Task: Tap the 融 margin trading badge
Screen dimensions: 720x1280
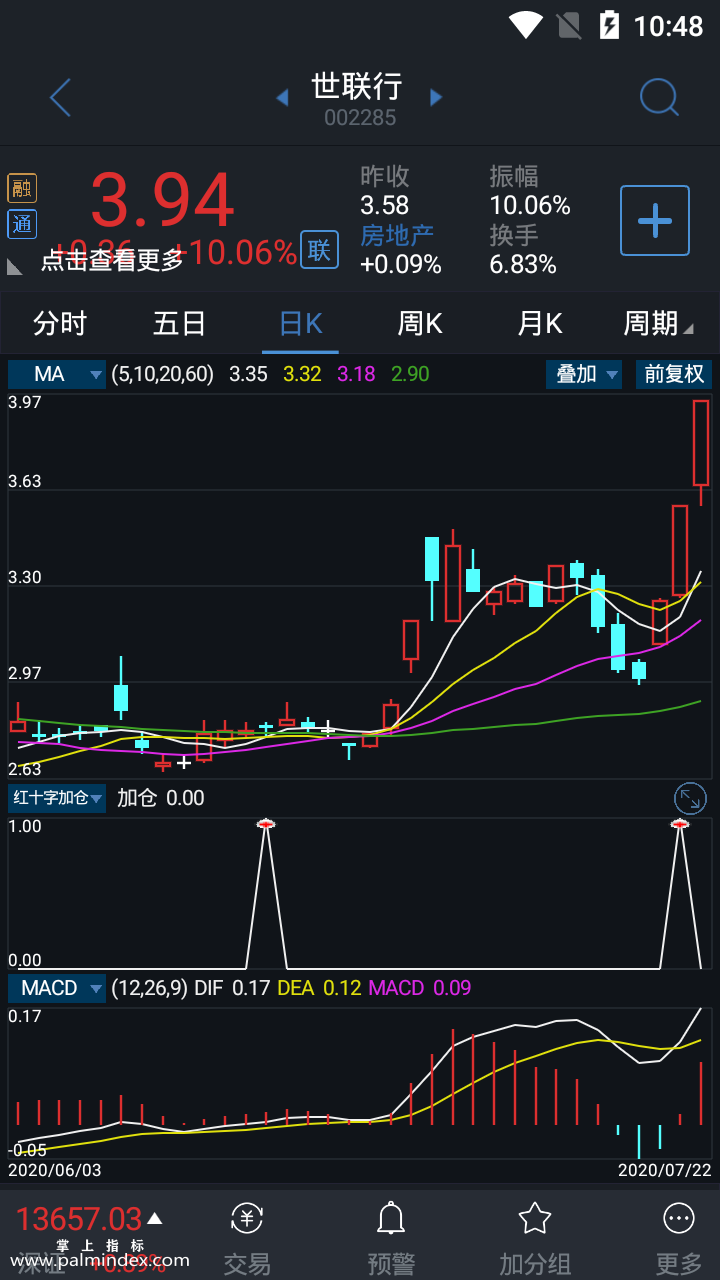Action: tap(22, 187)
